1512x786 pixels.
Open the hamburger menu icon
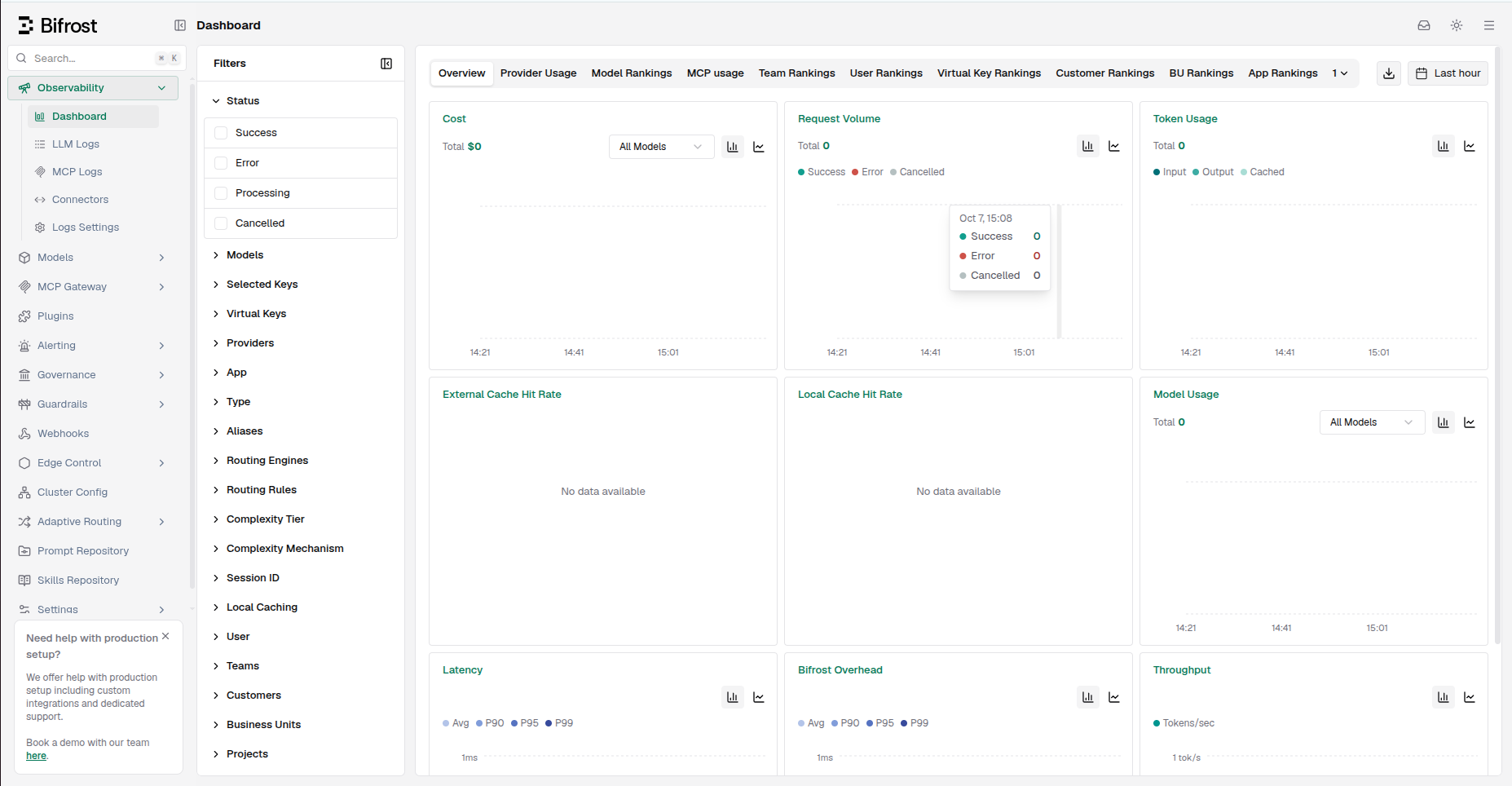(1489, 25)
